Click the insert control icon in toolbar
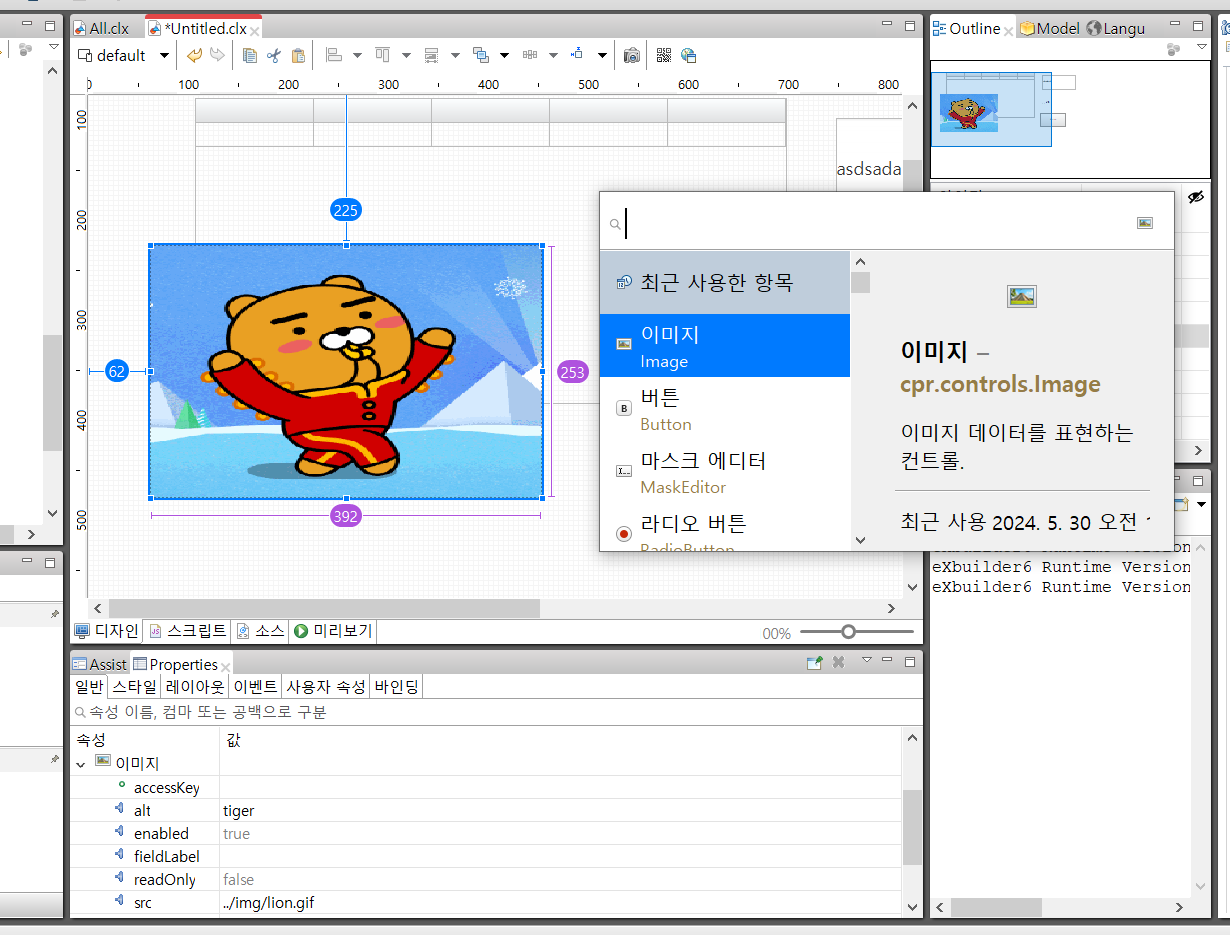Screen dimensions: 1230x935 (x=577, y=55)
